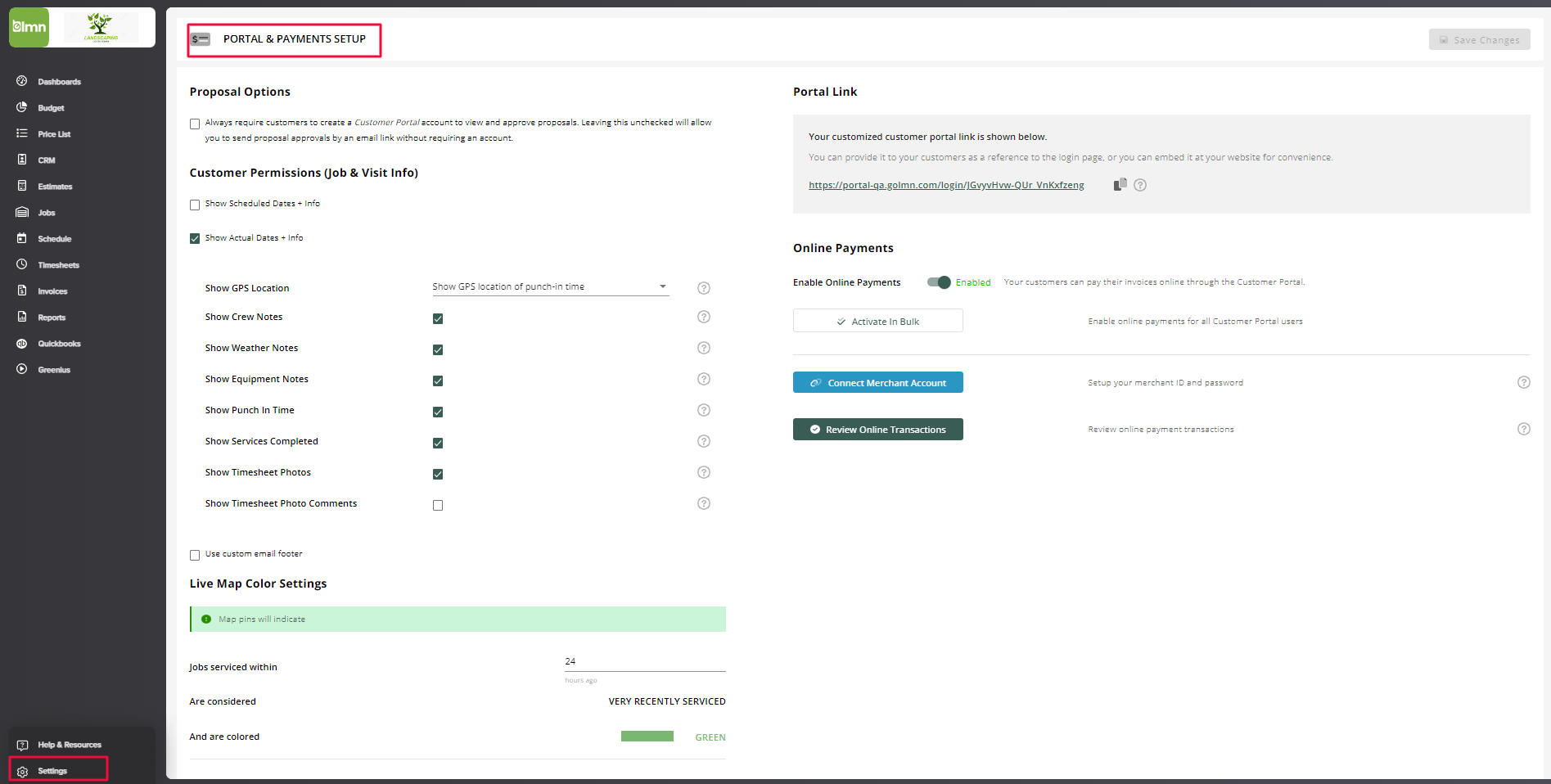The width and height of the screenshot is (1551, 784).
Task: Toggle the Enable Online Payments switch
Action: 939,282
